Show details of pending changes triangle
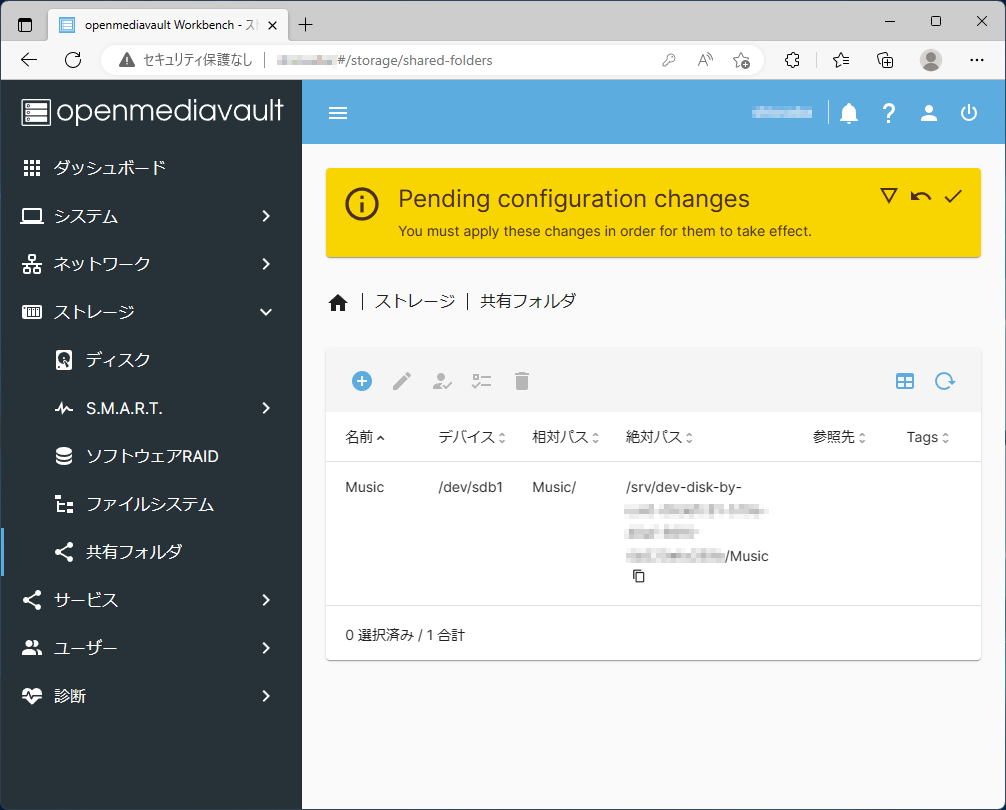The width and height of the screenshot is (1006, 810). [888, 196]
